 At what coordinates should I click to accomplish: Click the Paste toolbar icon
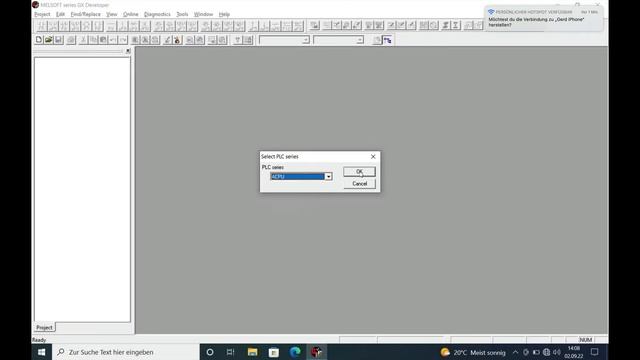[x=103, y=40]
